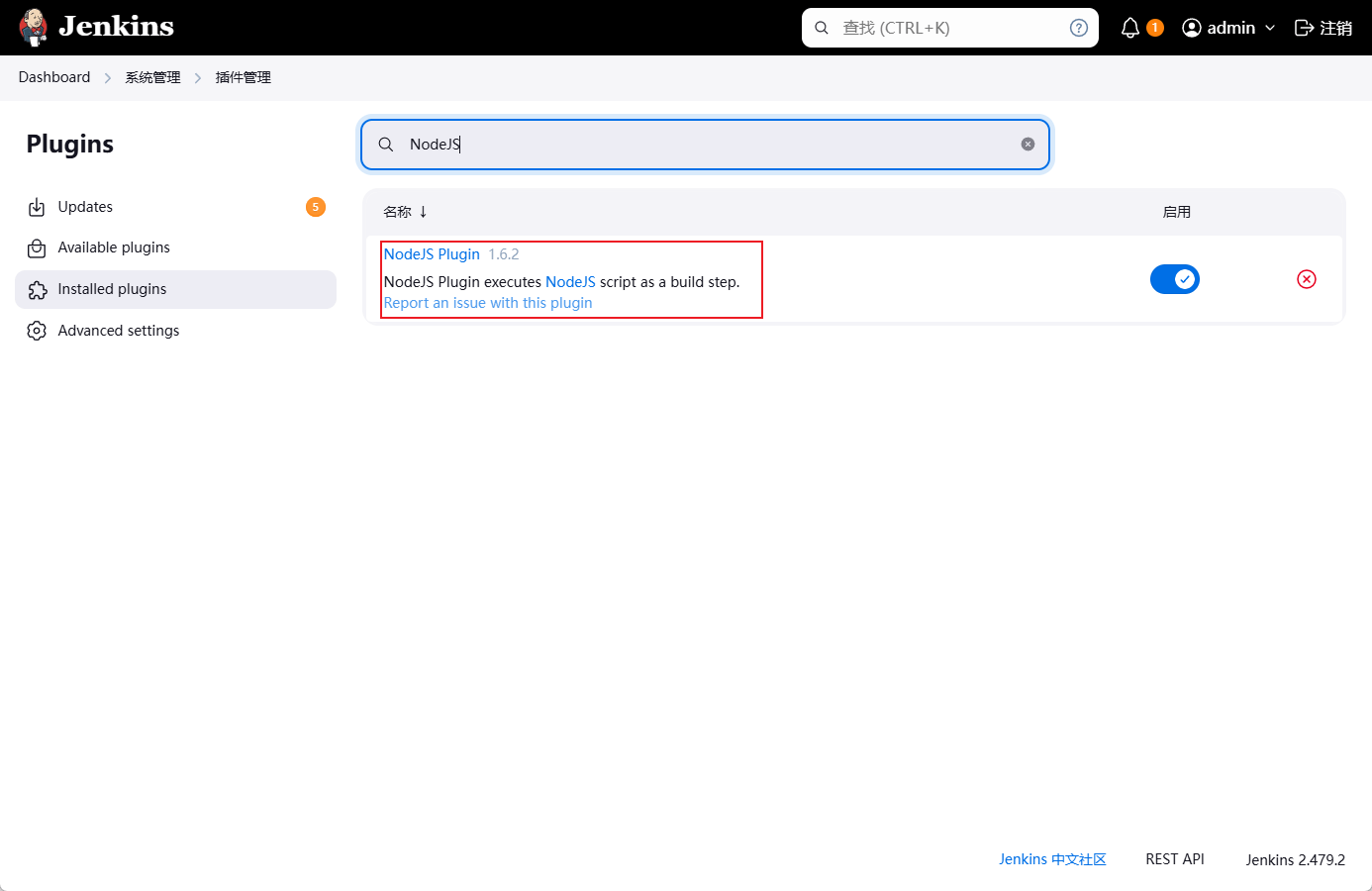Click Report an issue with this plugin
This screenshot has width=1372, height=891.
click(488, 303)
